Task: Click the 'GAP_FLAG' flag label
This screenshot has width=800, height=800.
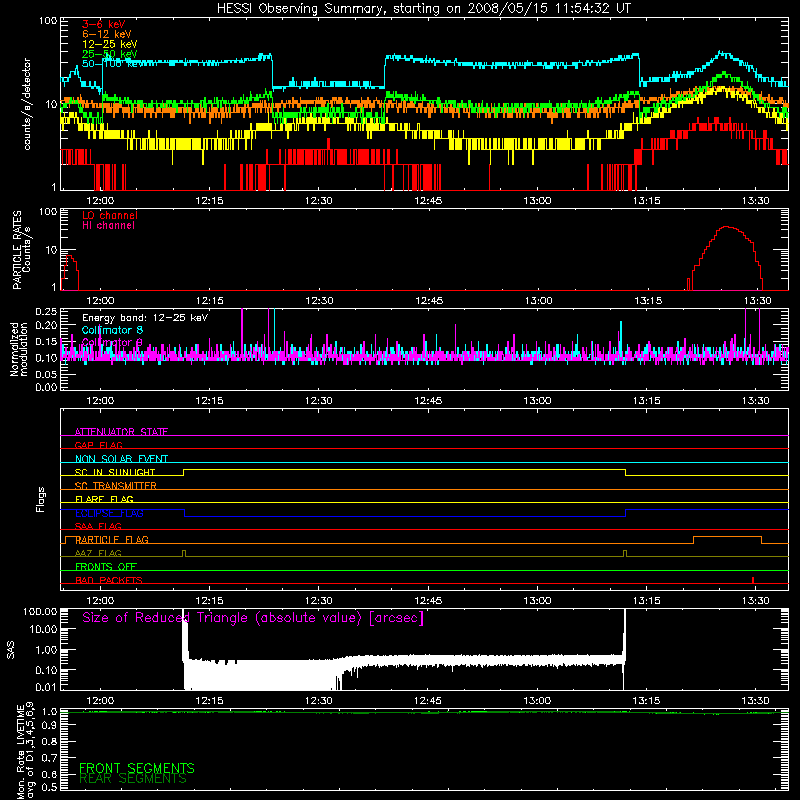Action: [x=98, y=445]
